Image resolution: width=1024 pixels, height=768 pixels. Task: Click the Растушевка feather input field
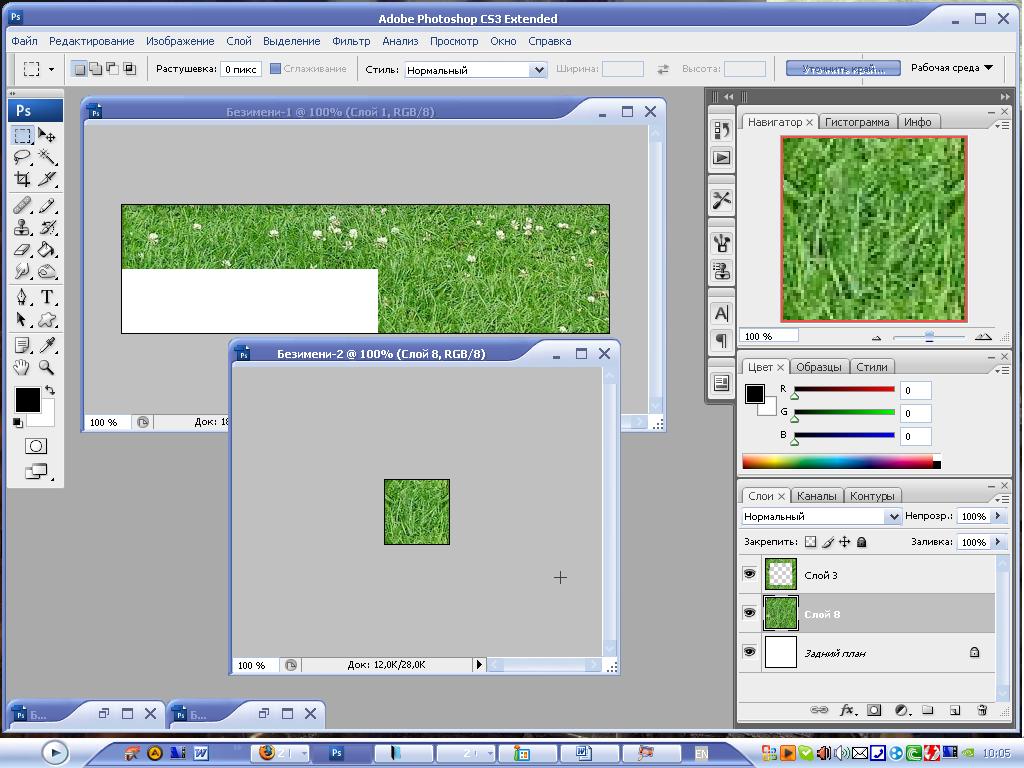(240, 69)
